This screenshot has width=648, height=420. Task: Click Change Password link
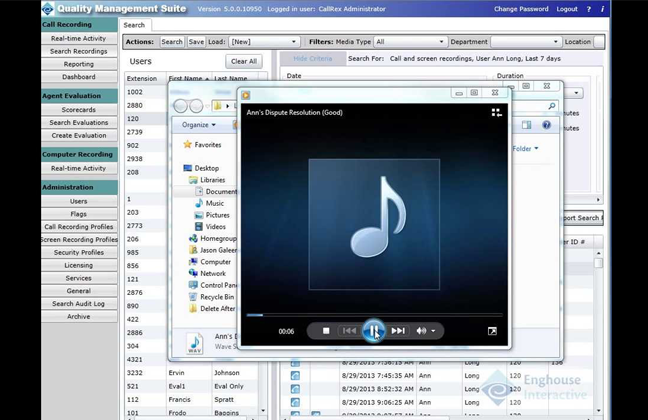521,9
